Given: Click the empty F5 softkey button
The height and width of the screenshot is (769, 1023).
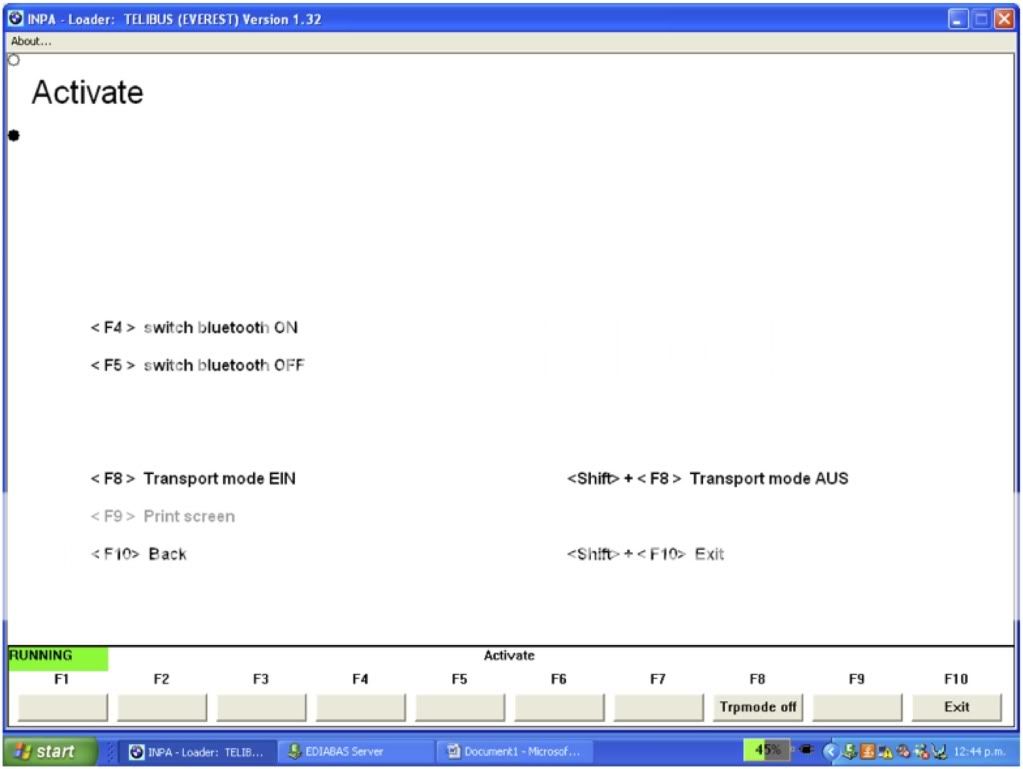Looking at the screenshot, I should coord(459,707).
